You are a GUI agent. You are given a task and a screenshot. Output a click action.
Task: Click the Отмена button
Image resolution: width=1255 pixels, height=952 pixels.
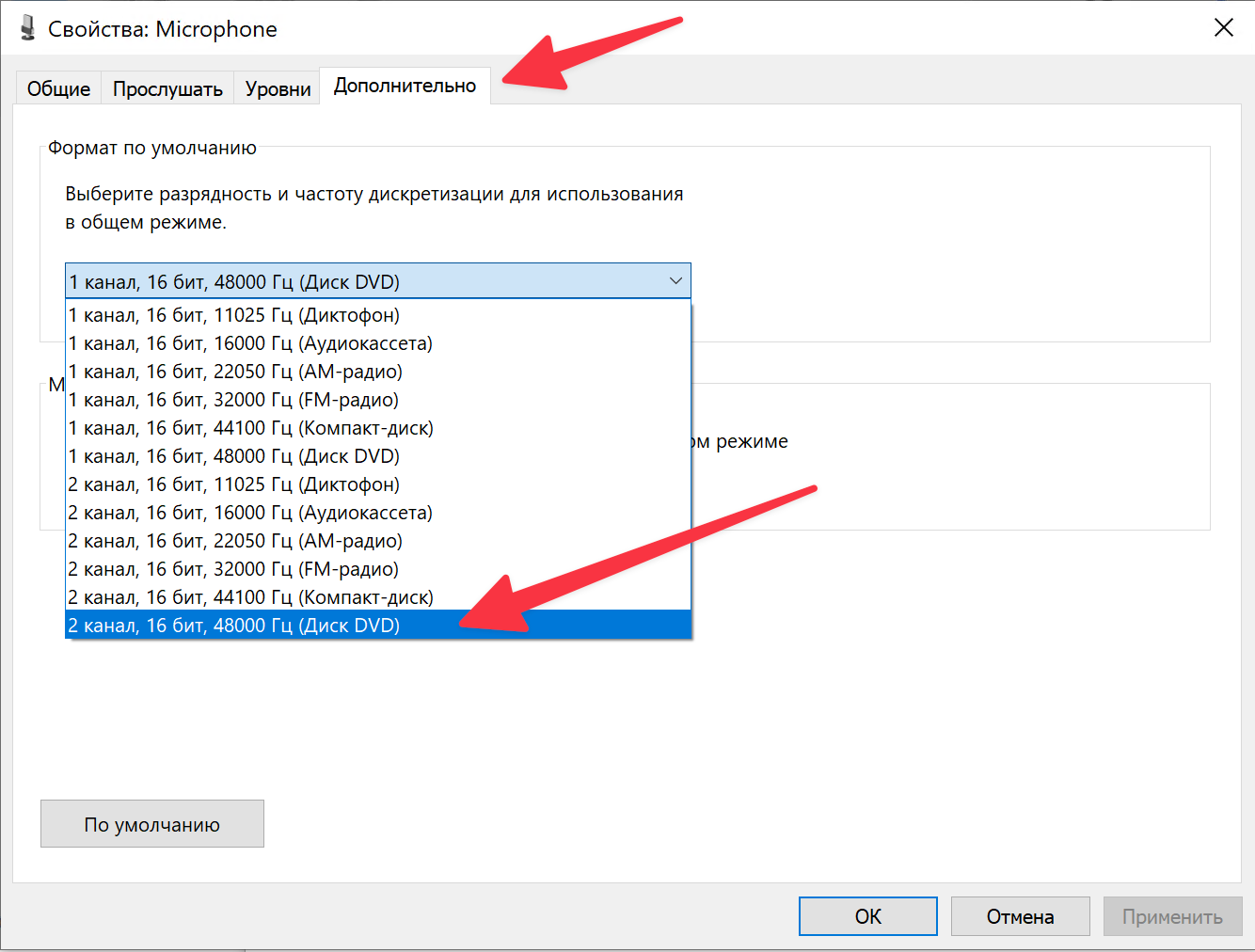(1020, 916)
